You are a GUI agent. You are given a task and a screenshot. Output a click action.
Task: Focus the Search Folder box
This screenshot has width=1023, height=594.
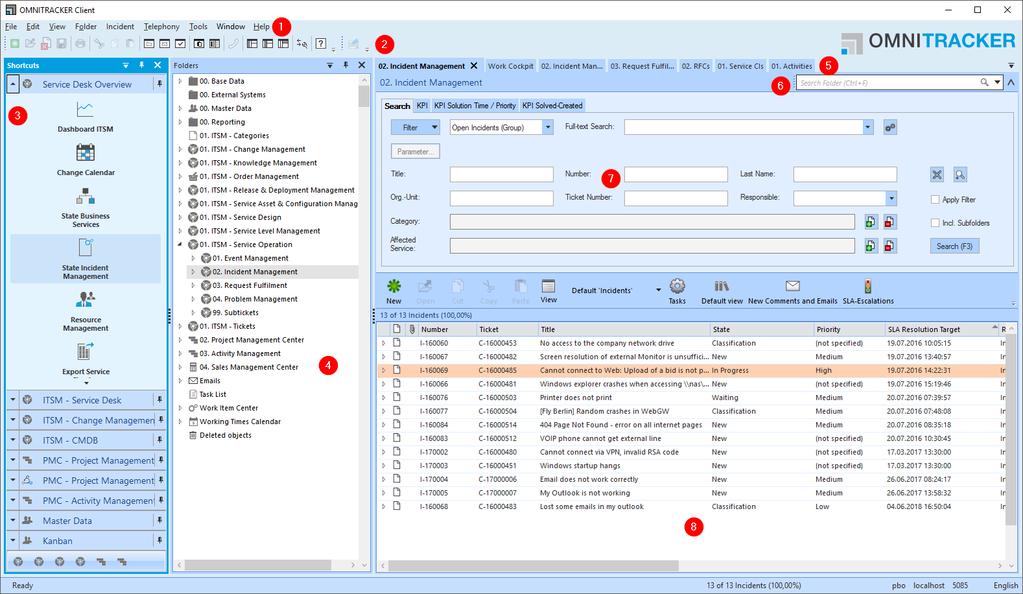pos(888,83)
